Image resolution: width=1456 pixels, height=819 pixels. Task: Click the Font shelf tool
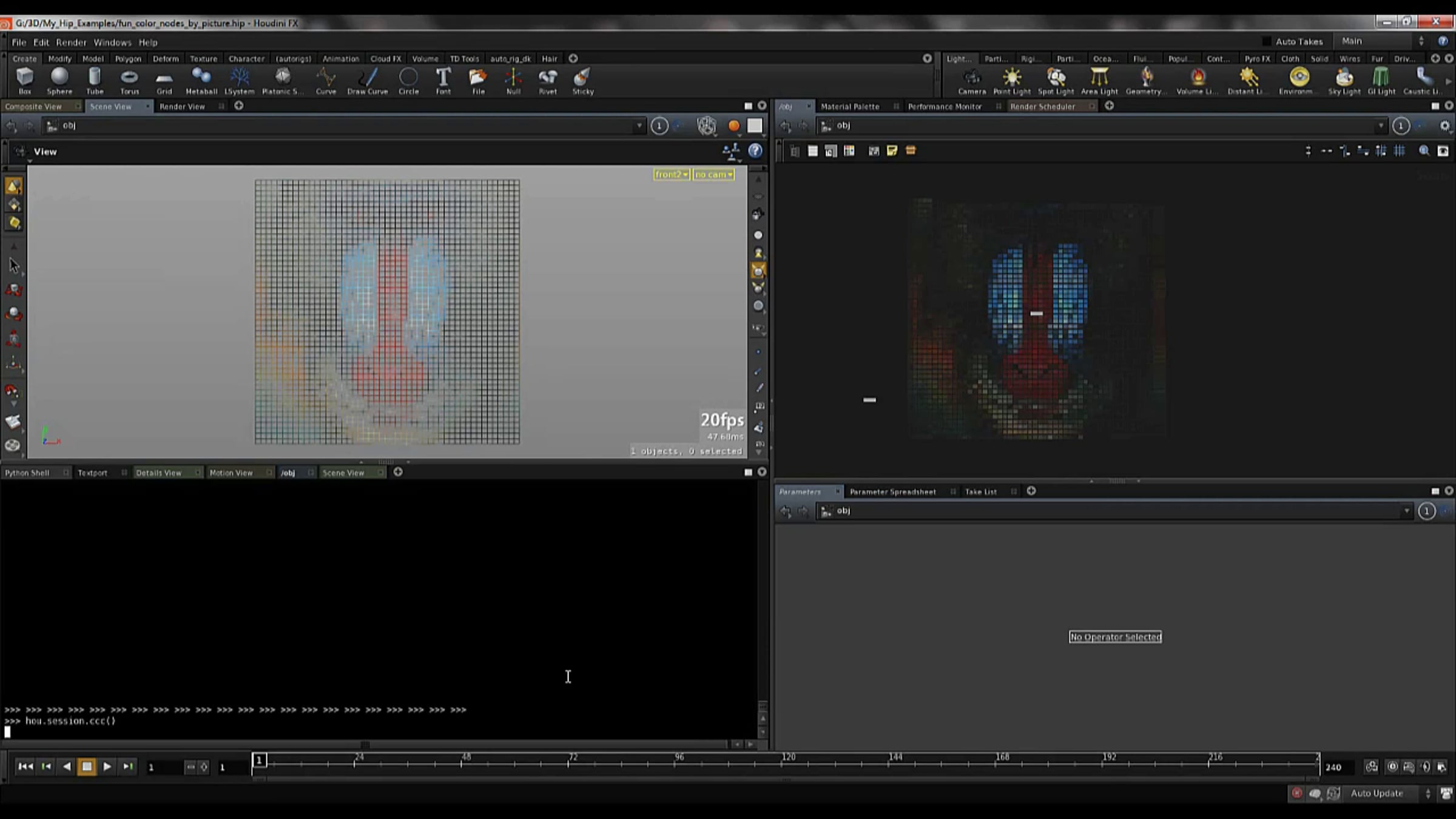point(443,81)
